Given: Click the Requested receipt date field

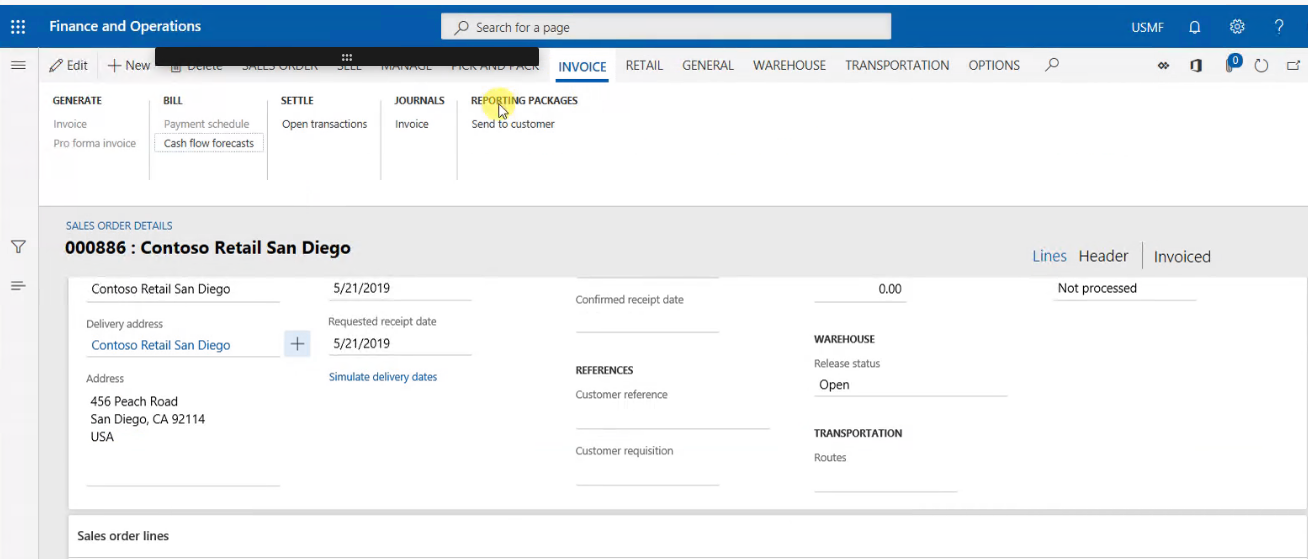Looking at the screenshot, I should (x=400, y=343).
